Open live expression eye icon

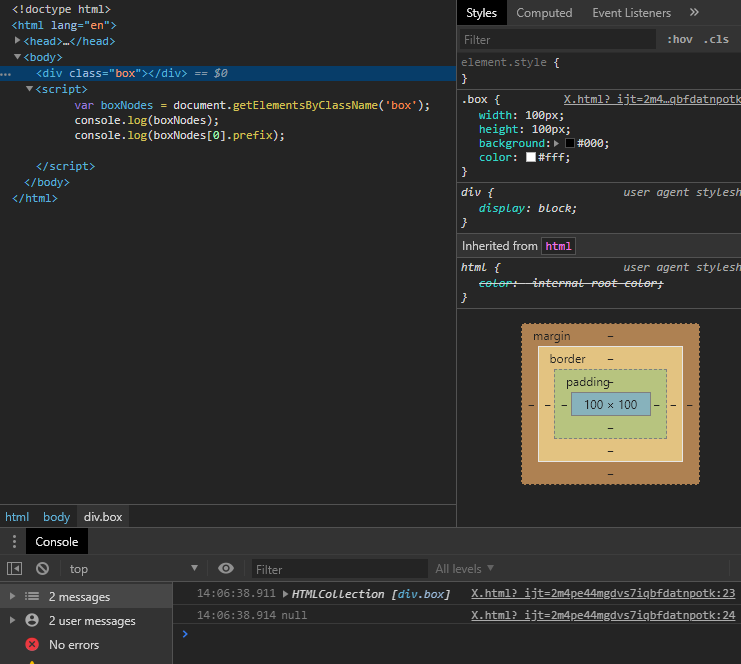coord(226,568)
